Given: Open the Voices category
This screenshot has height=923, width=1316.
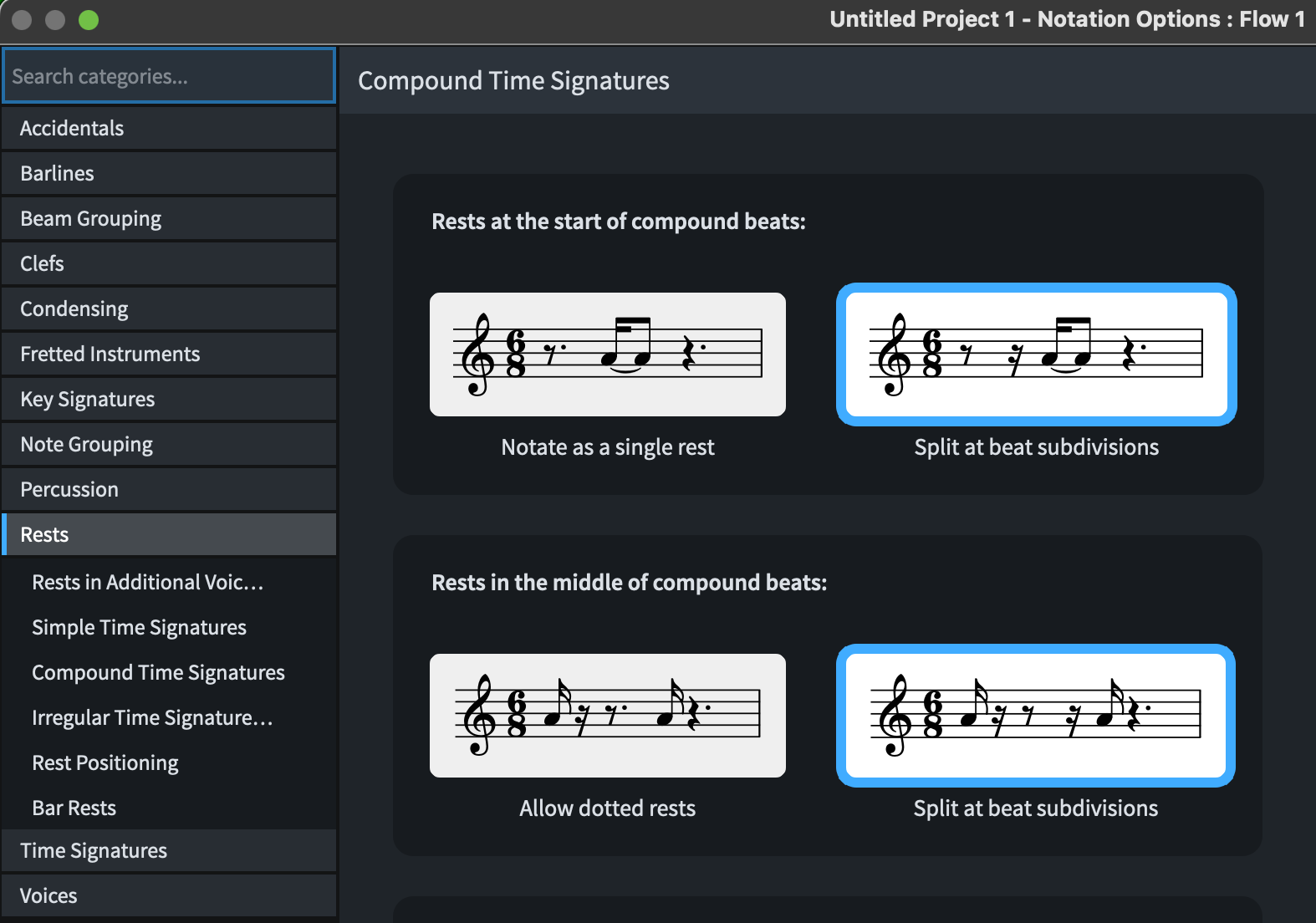Looking at the screenshot, I should 169,895.
